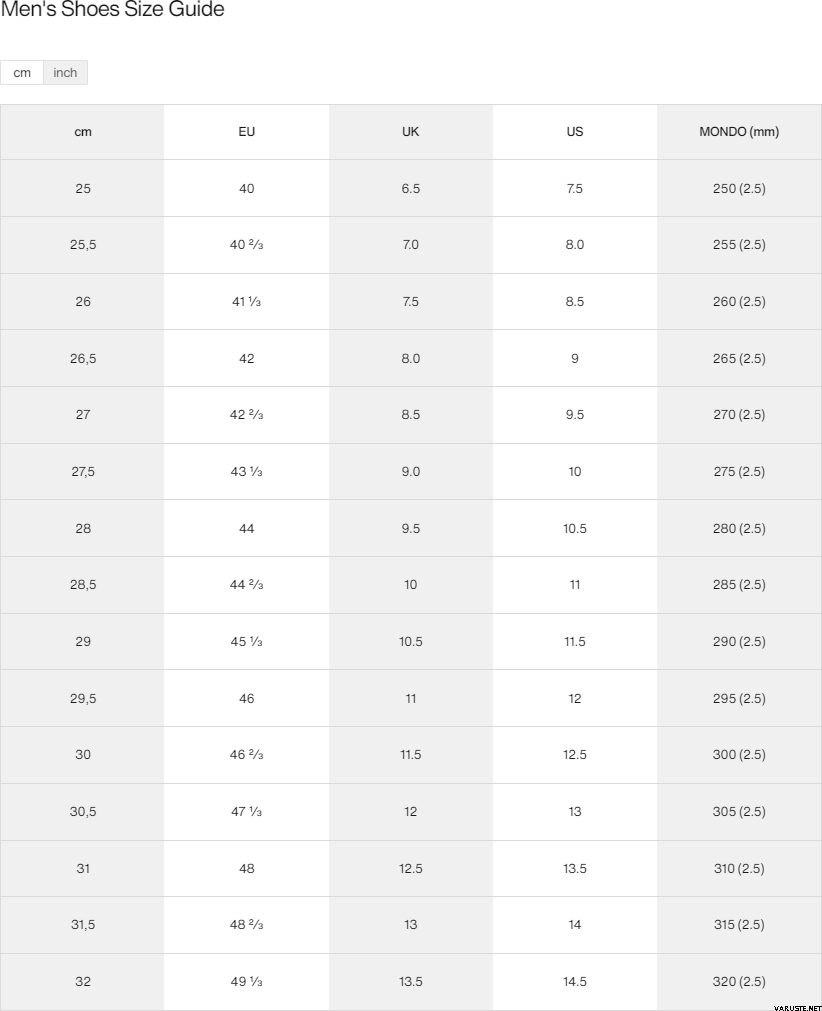This screenshot has height=1011, width=822.
Task: Select the 320 (2.5) MONDO cell
Action: pyautogui.click(x=739, y=981)
